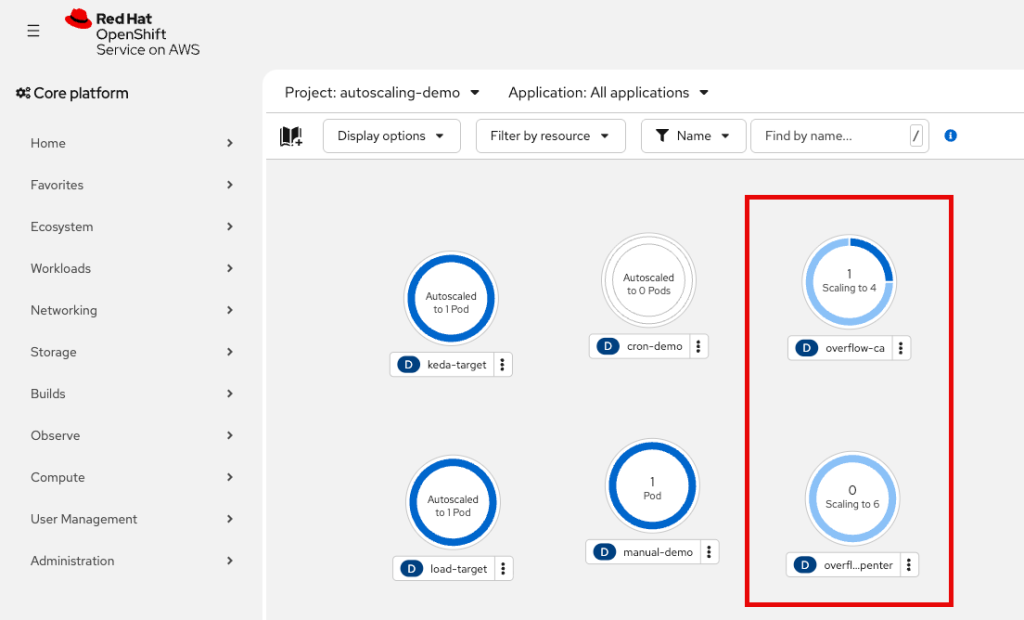Select the keda-target pod ring node
The width and height of the screenshot is (1024, 620).
(x=451, y=299)
